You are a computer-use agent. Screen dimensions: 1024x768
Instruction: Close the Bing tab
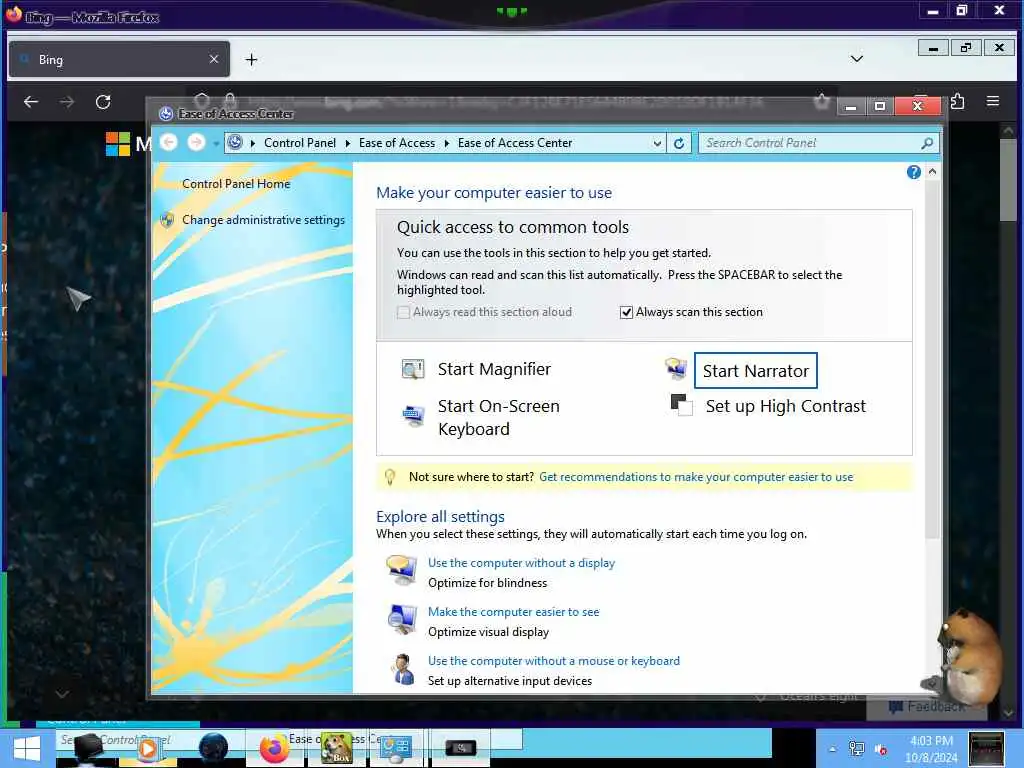point(214,59)
